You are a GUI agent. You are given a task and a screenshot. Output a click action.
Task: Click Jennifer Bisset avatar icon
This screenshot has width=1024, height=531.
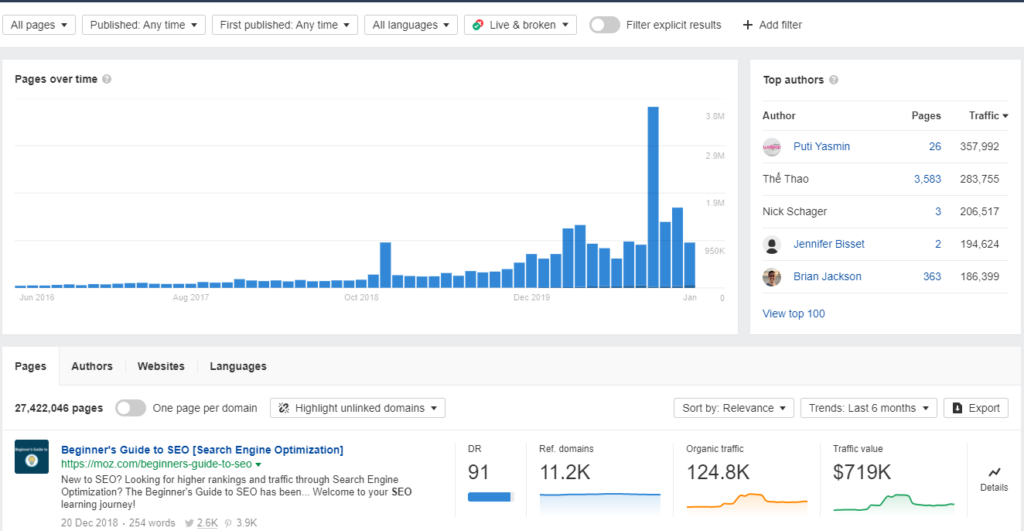point(772,245)
